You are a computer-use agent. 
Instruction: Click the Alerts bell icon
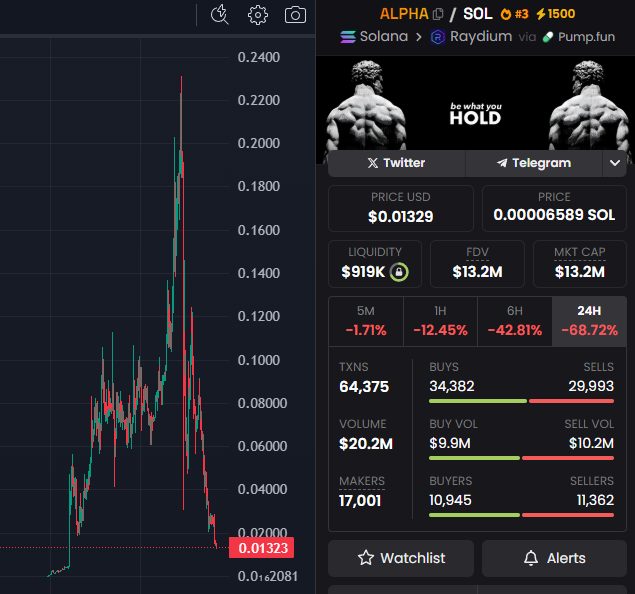(531, 558)
